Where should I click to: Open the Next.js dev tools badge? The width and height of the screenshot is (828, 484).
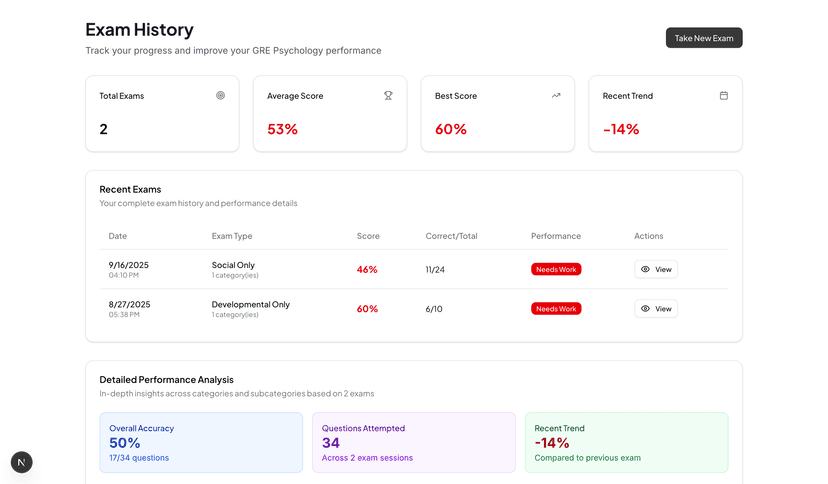[x=22, y=462]
